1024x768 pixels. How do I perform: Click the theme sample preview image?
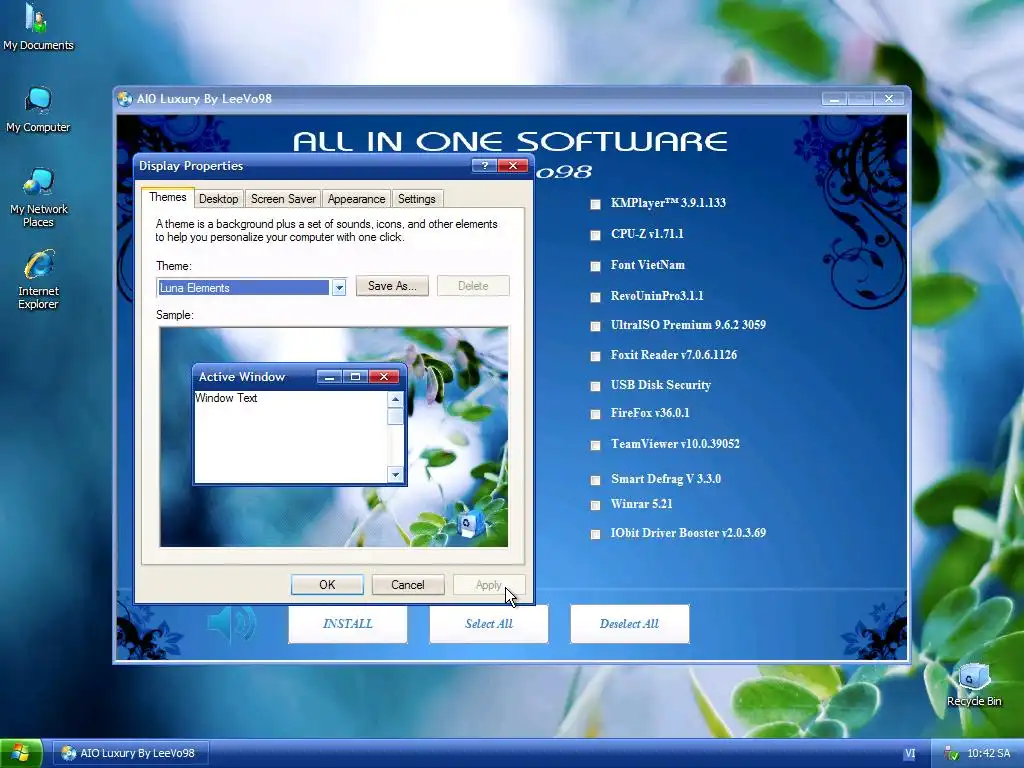(x=334, y=437)
